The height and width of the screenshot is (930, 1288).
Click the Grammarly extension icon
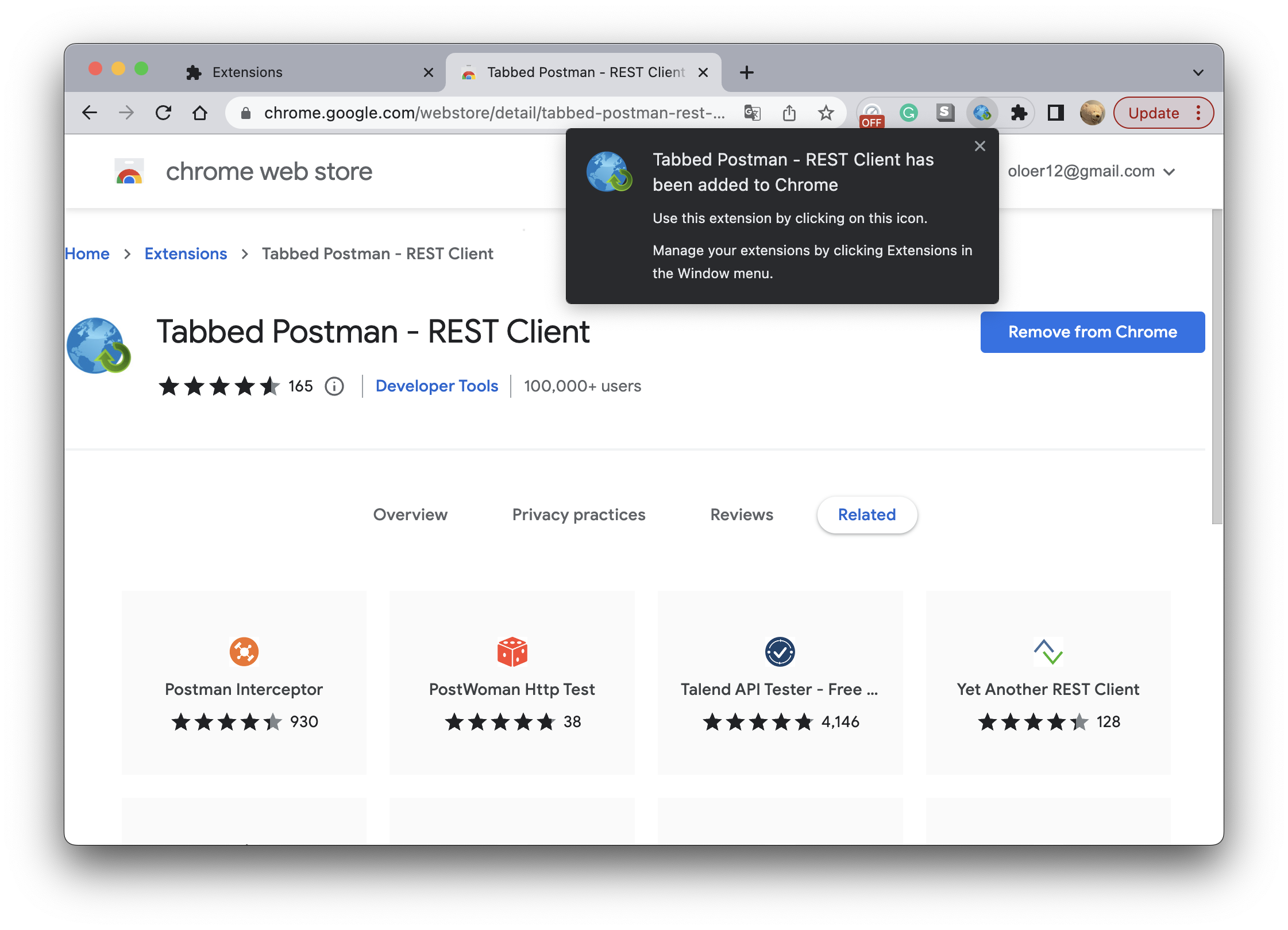click(908, 113)
